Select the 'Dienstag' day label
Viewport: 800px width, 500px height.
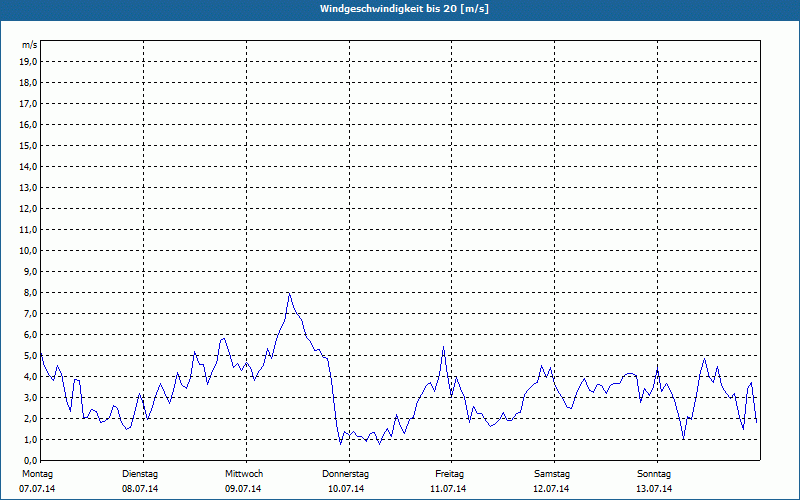tap(139, 473)
